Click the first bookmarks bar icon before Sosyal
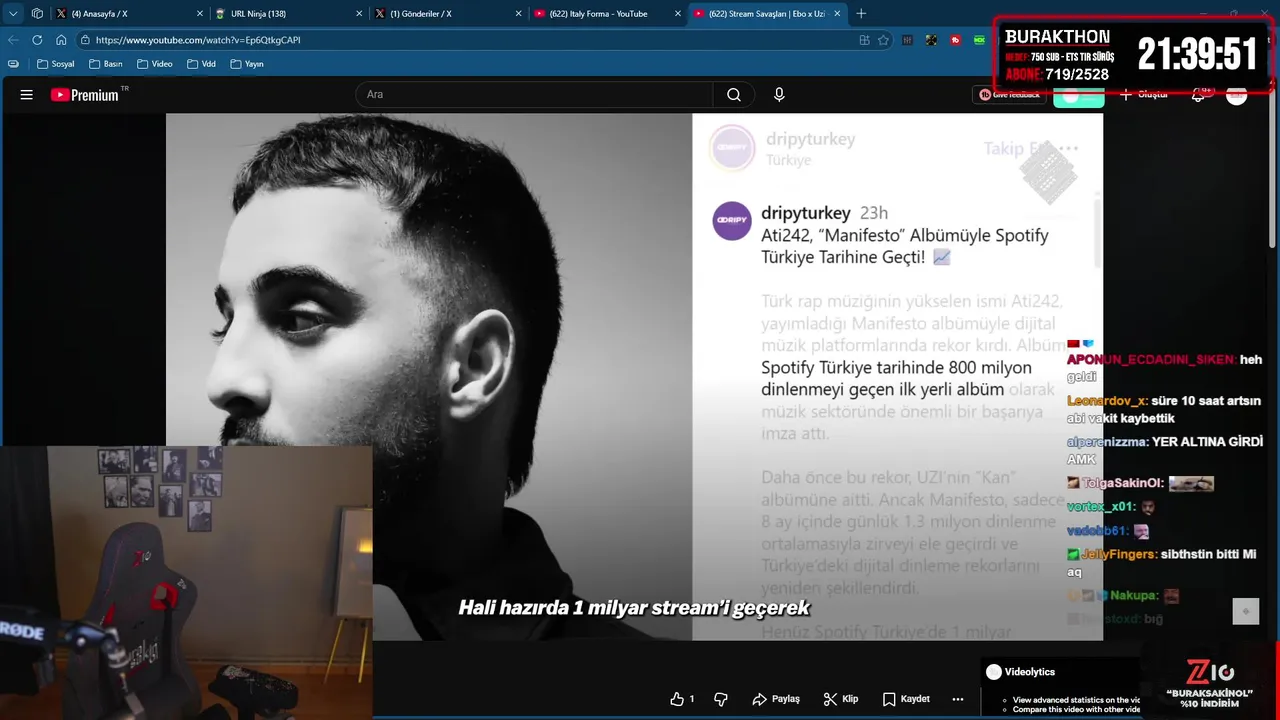 13,64
